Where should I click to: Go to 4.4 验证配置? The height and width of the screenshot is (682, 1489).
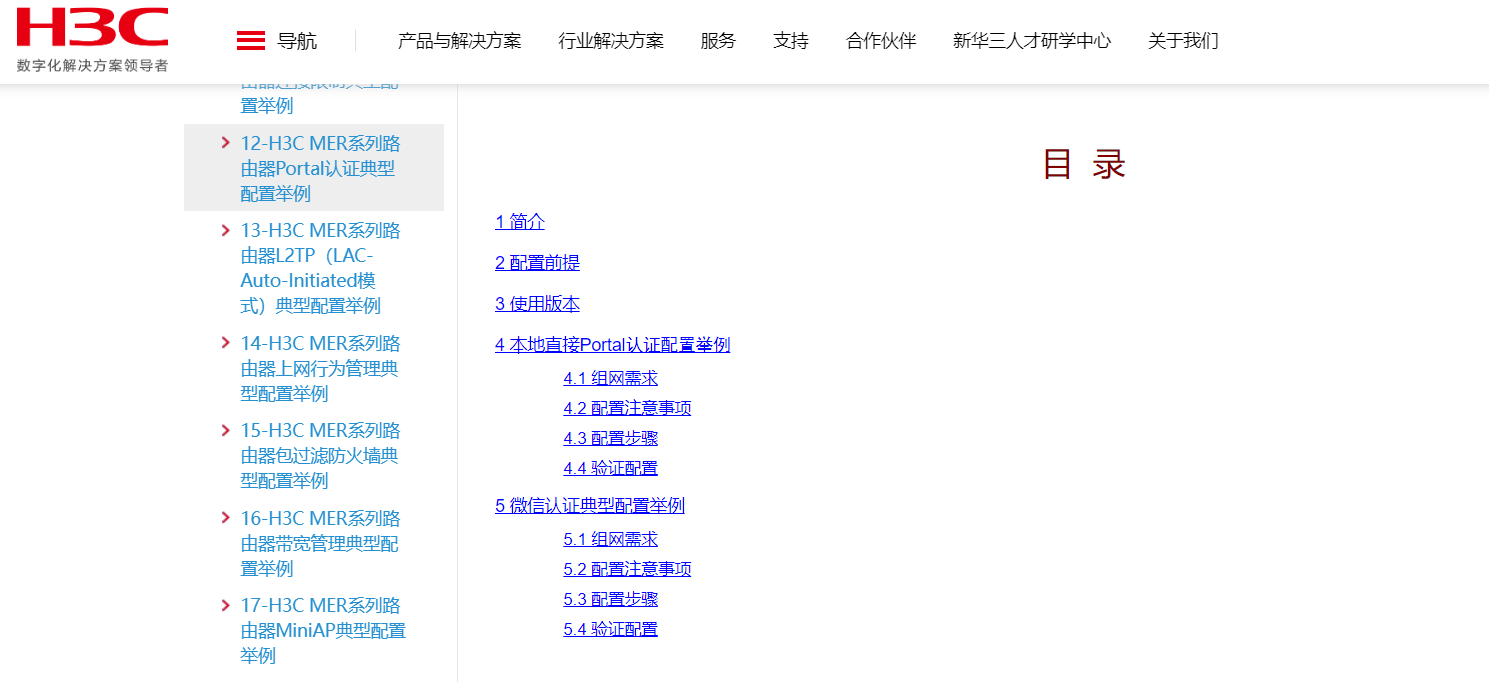(610, 468)
